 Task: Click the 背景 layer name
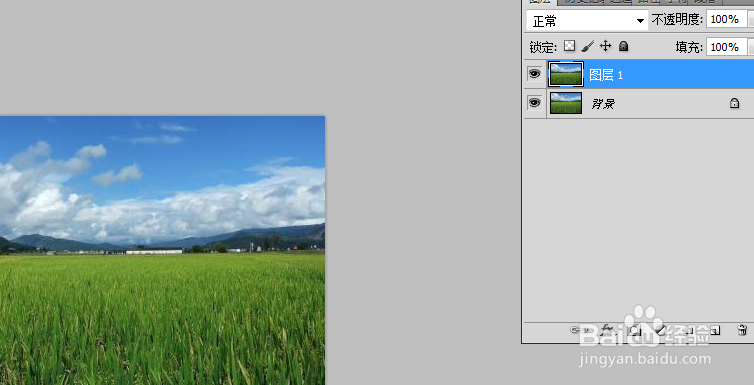pyautogui.click(x=603, y=104)
